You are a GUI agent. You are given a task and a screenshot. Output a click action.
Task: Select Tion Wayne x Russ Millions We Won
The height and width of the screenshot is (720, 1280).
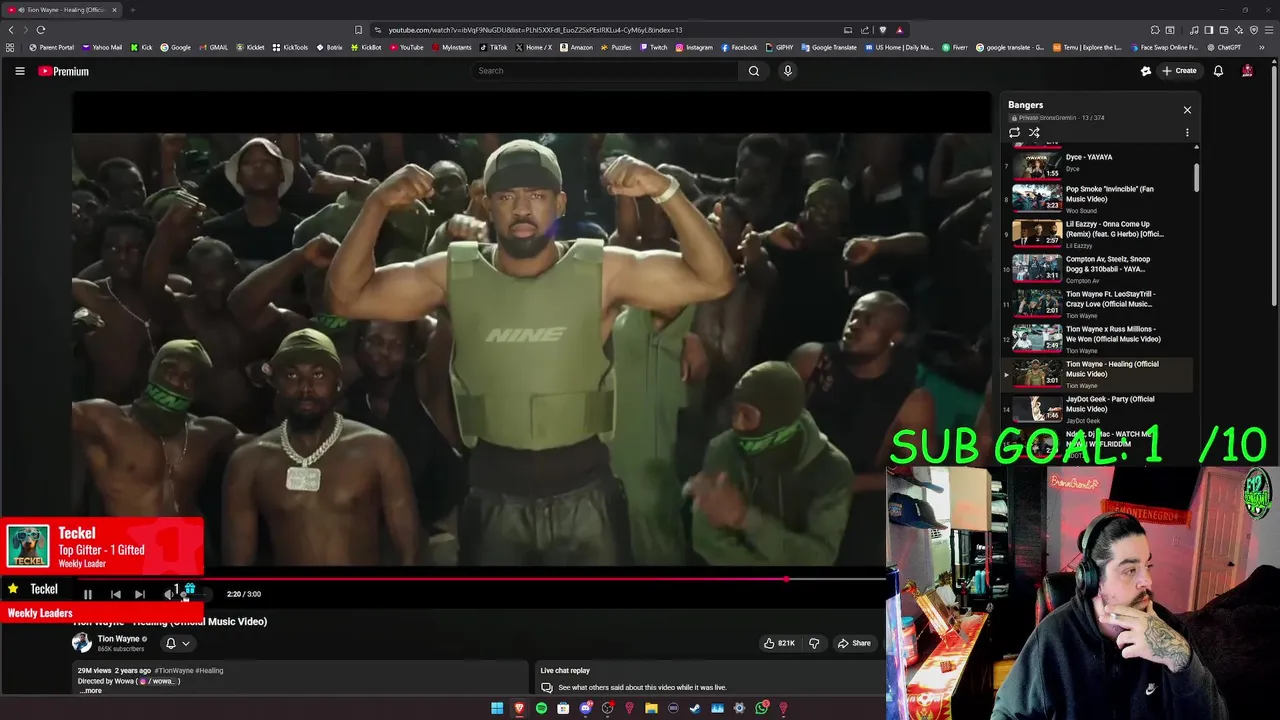click(1098, 338)
